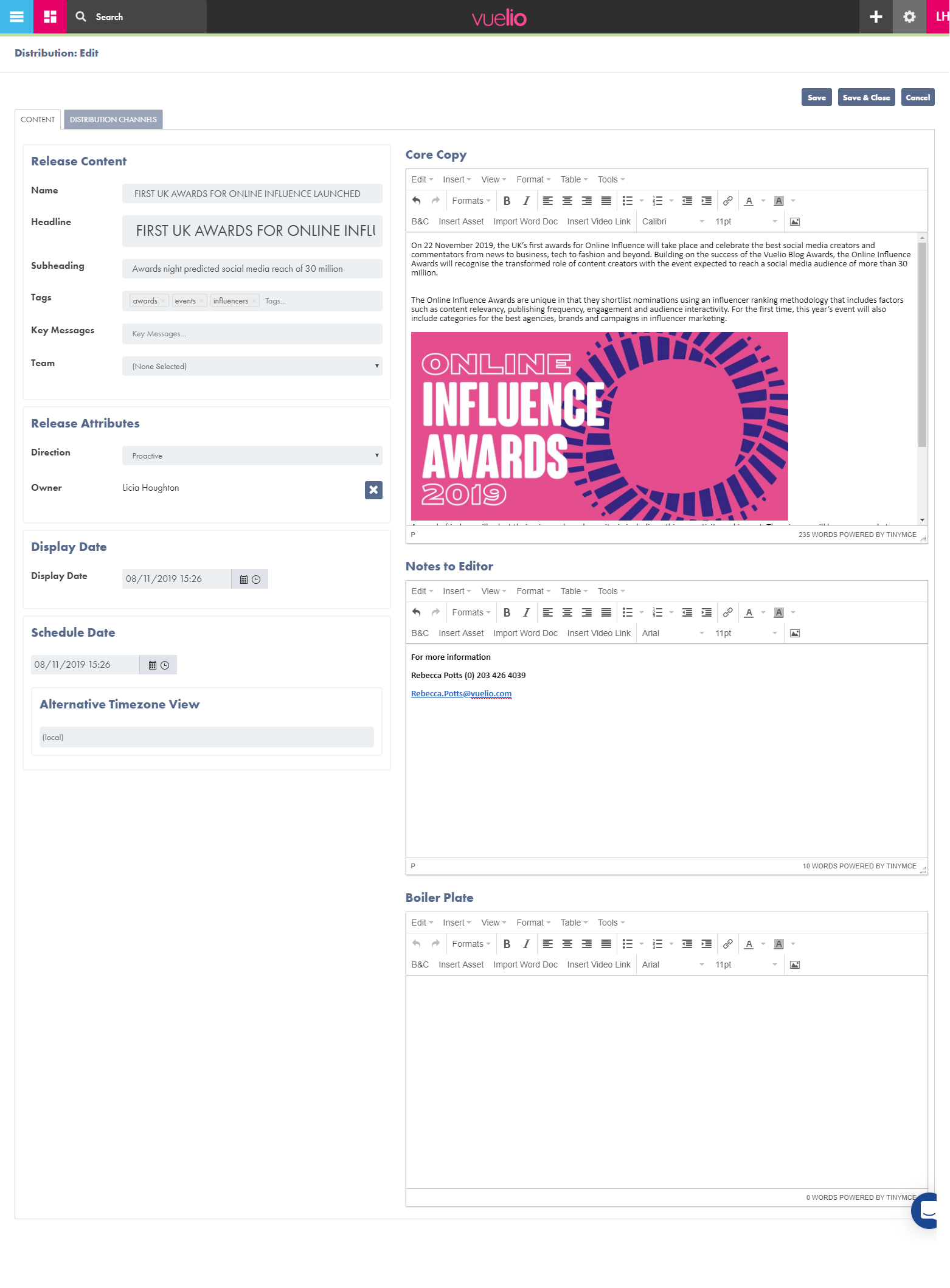The width and height of the screenshot is (950, 1288).
Task: Open the hamburger menu in top bar
Action: 16,16
